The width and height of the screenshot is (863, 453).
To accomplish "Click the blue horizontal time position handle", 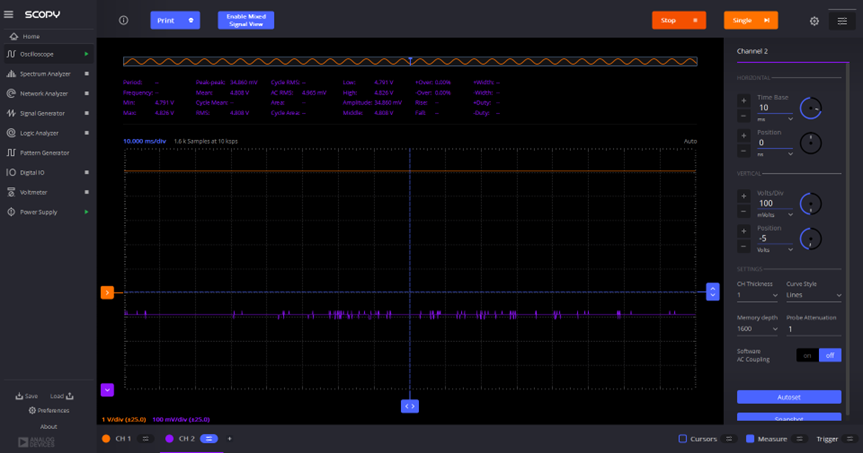I will pyautogui.click(x=410, y=406).
